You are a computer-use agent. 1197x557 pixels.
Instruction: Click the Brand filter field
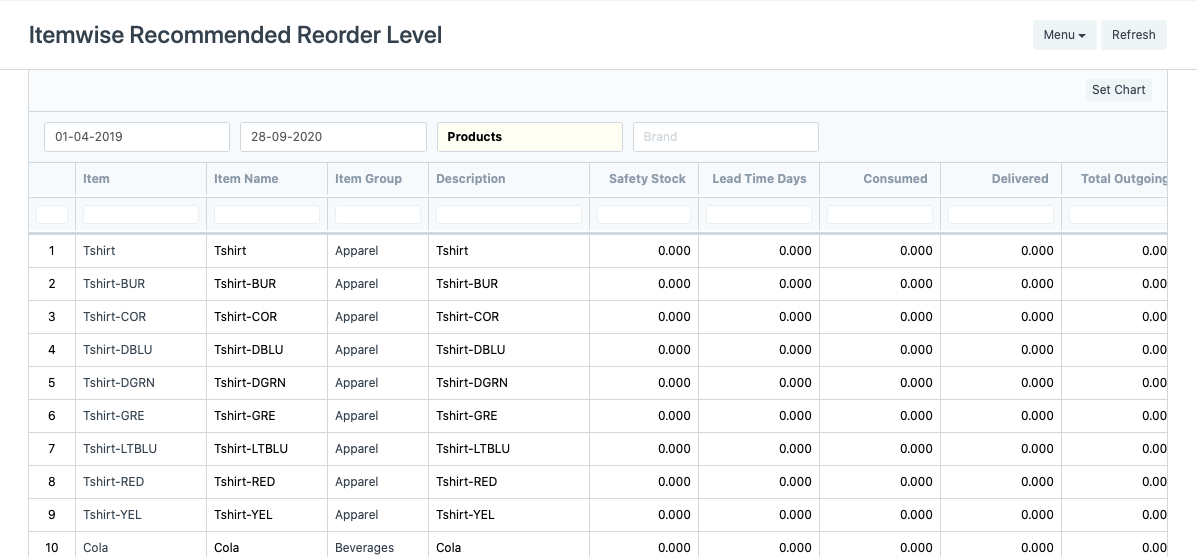725,137
